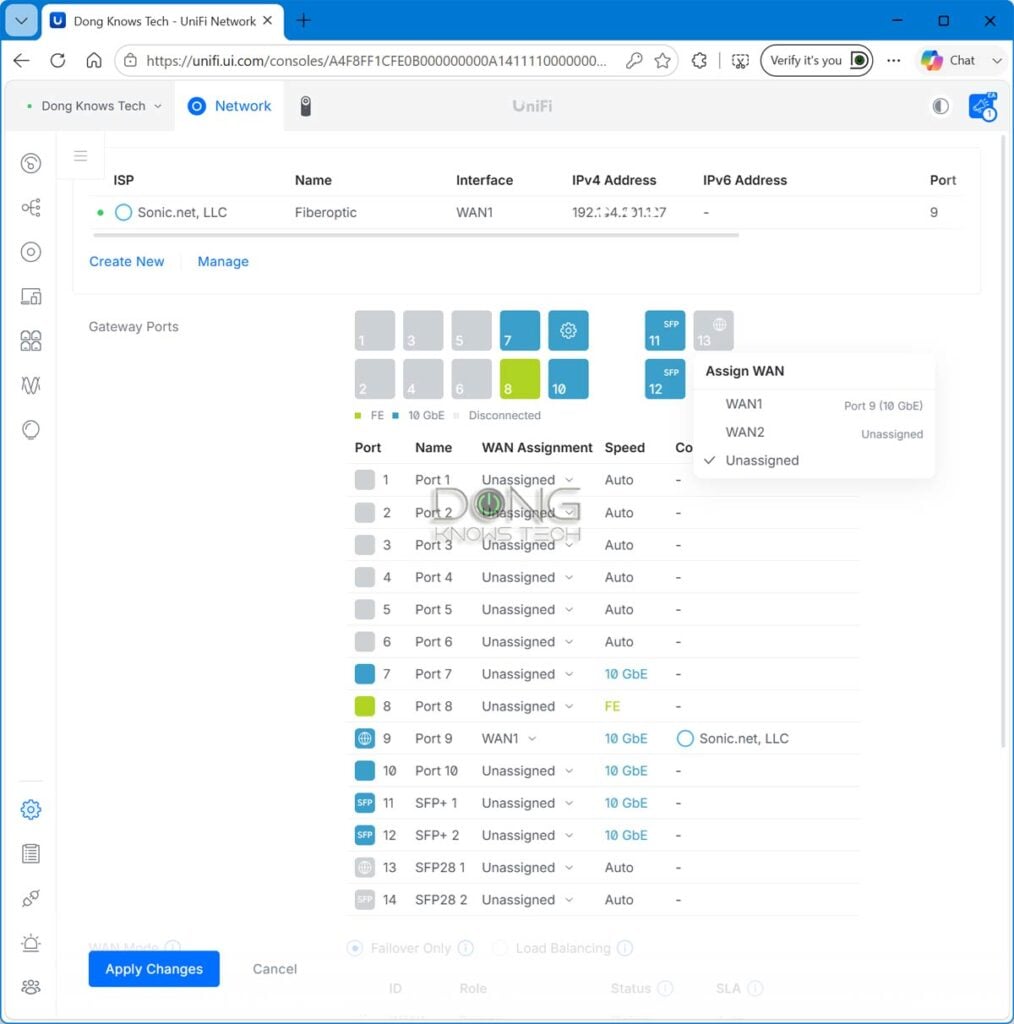Click the ISP table horizontal scrollbar
This screenshot has height=1024, width=1014.
coord(416,234)
